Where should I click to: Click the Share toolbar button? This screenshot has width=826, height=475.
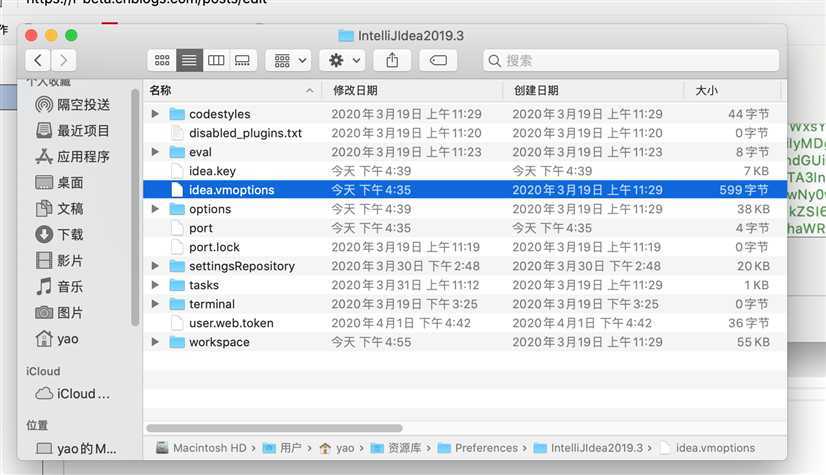[x=392, y=61]
